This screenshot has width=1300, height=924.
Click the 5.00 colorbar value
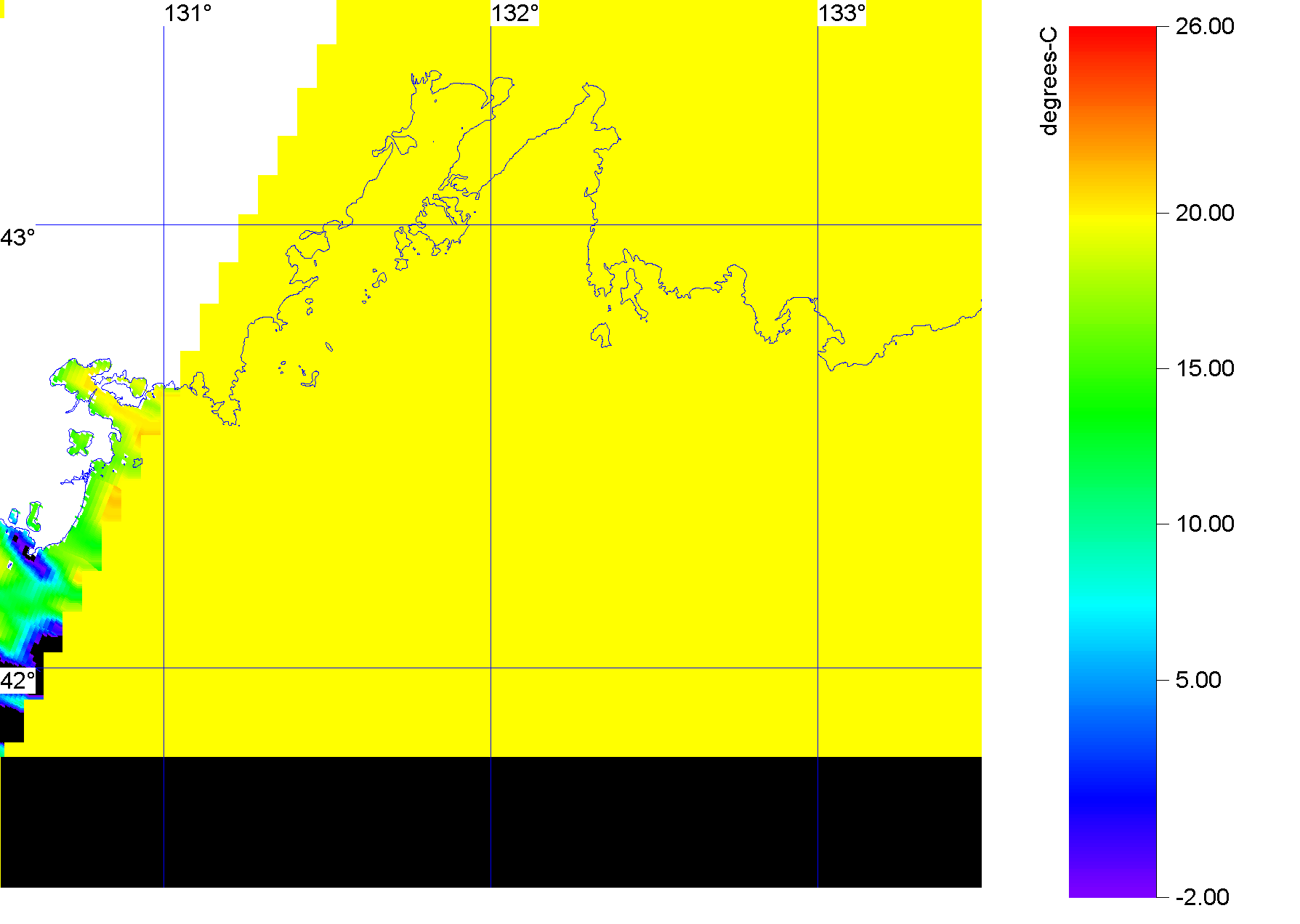click(1198, 680)
